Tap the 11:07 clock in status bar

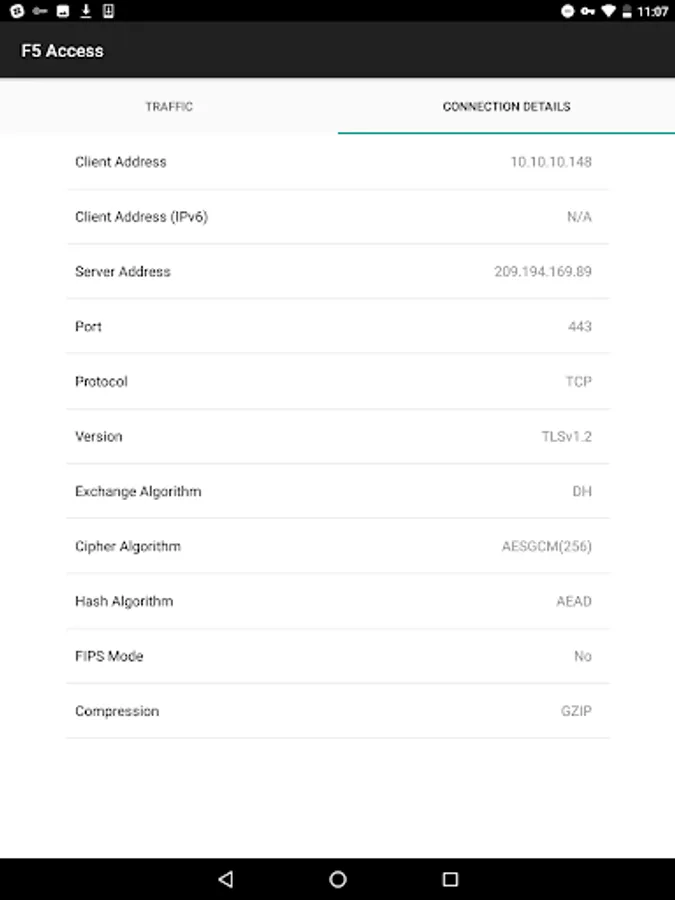coord(652,11)
